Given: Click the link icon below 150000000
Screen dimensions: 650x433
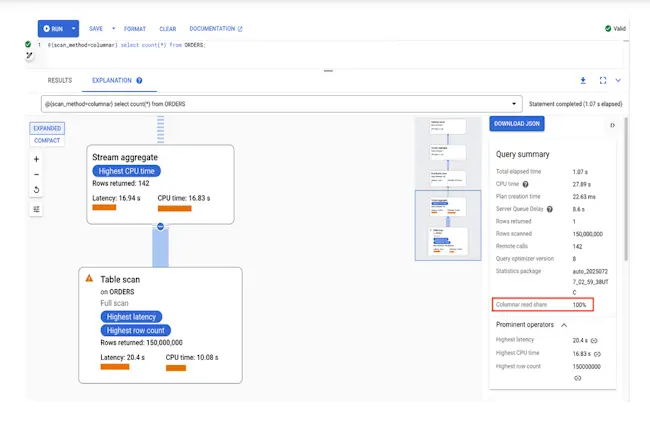Looking at the screenshot, I should (577, 378).
